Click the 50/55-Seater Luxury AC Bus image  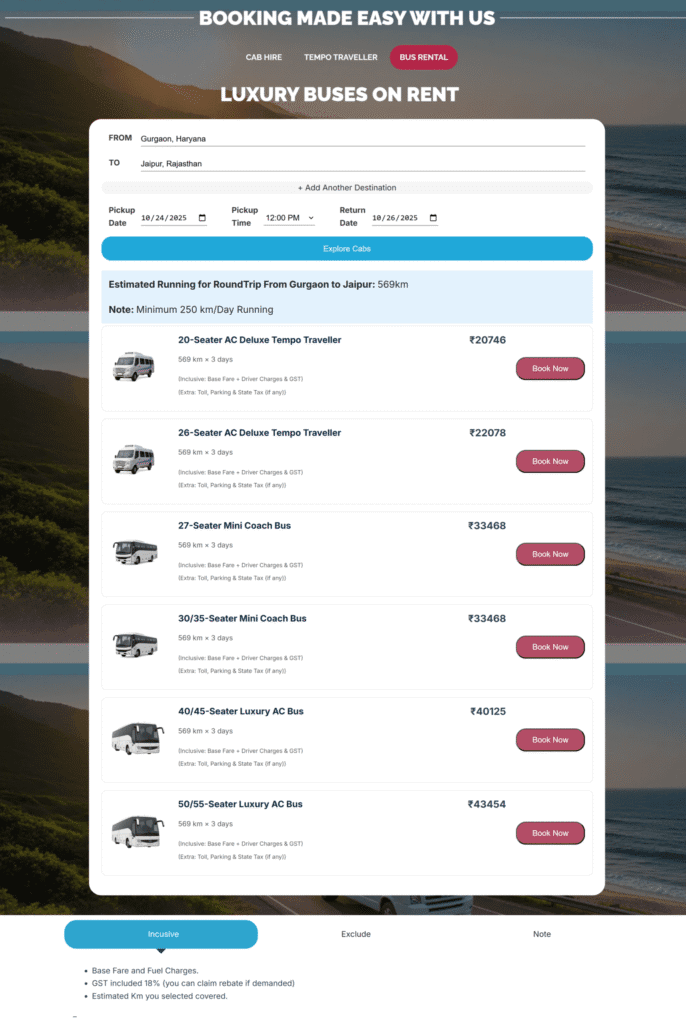tap(136, 831)
